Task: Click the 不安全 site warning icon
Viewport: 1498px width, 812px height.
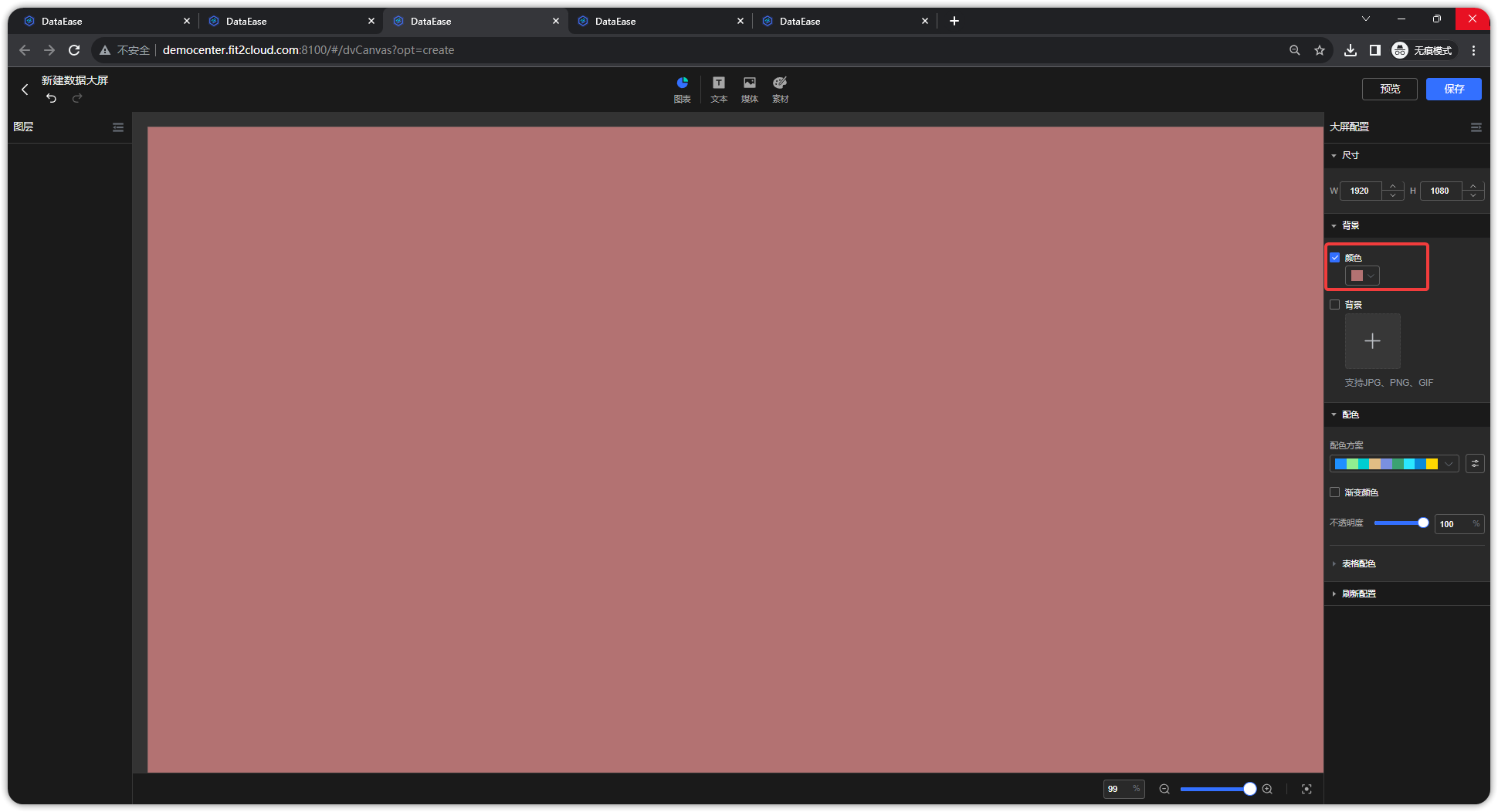Action: coord(105,50)
